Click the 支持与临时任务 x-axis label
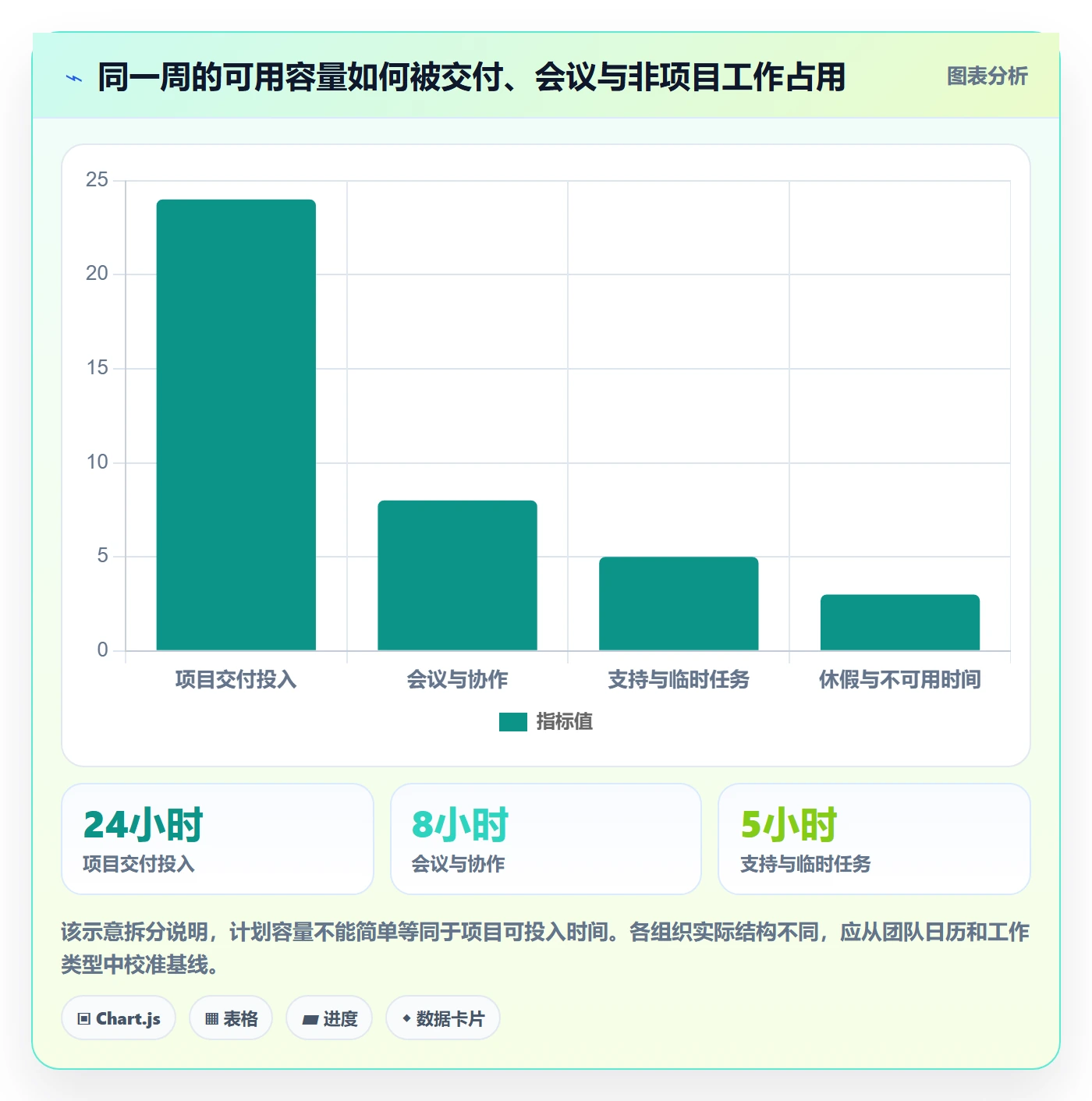This screenshot has height=1101, width=1092. coord(679,680)
